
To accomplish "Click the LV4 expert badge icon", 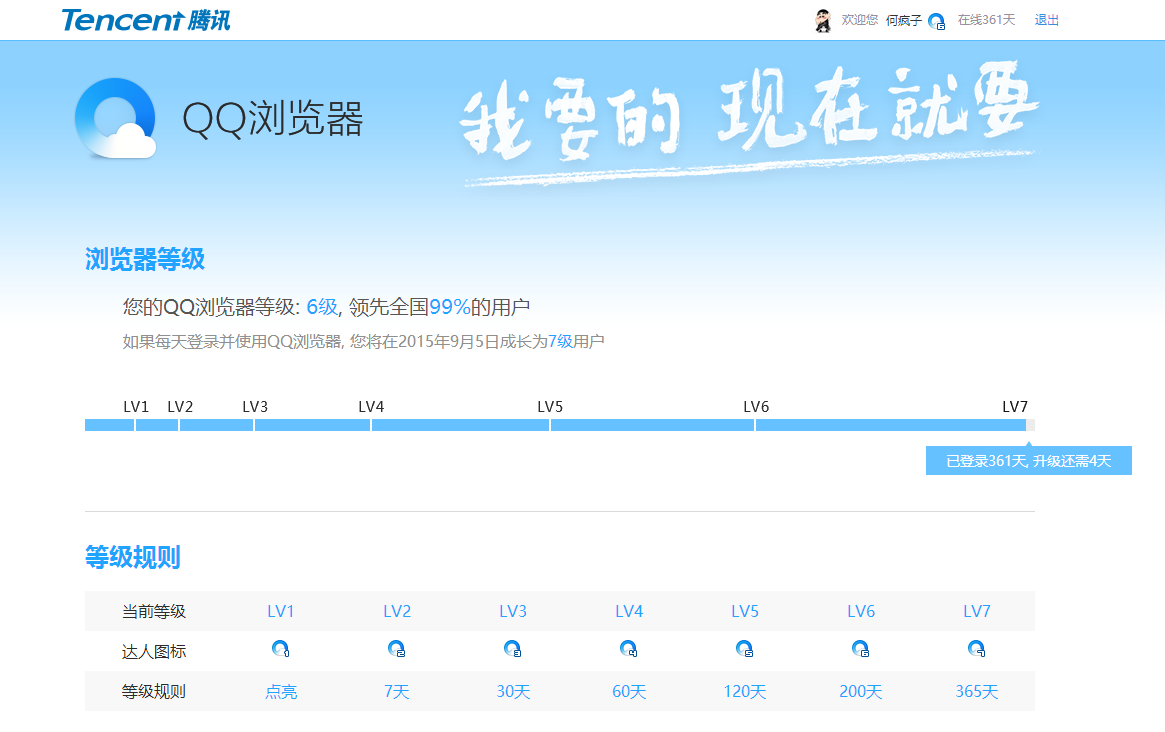I will 629,649.
